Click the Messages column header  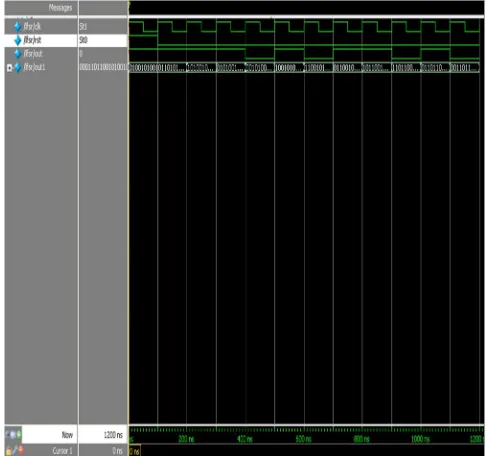pyautogui.click(x=60, y=8)
